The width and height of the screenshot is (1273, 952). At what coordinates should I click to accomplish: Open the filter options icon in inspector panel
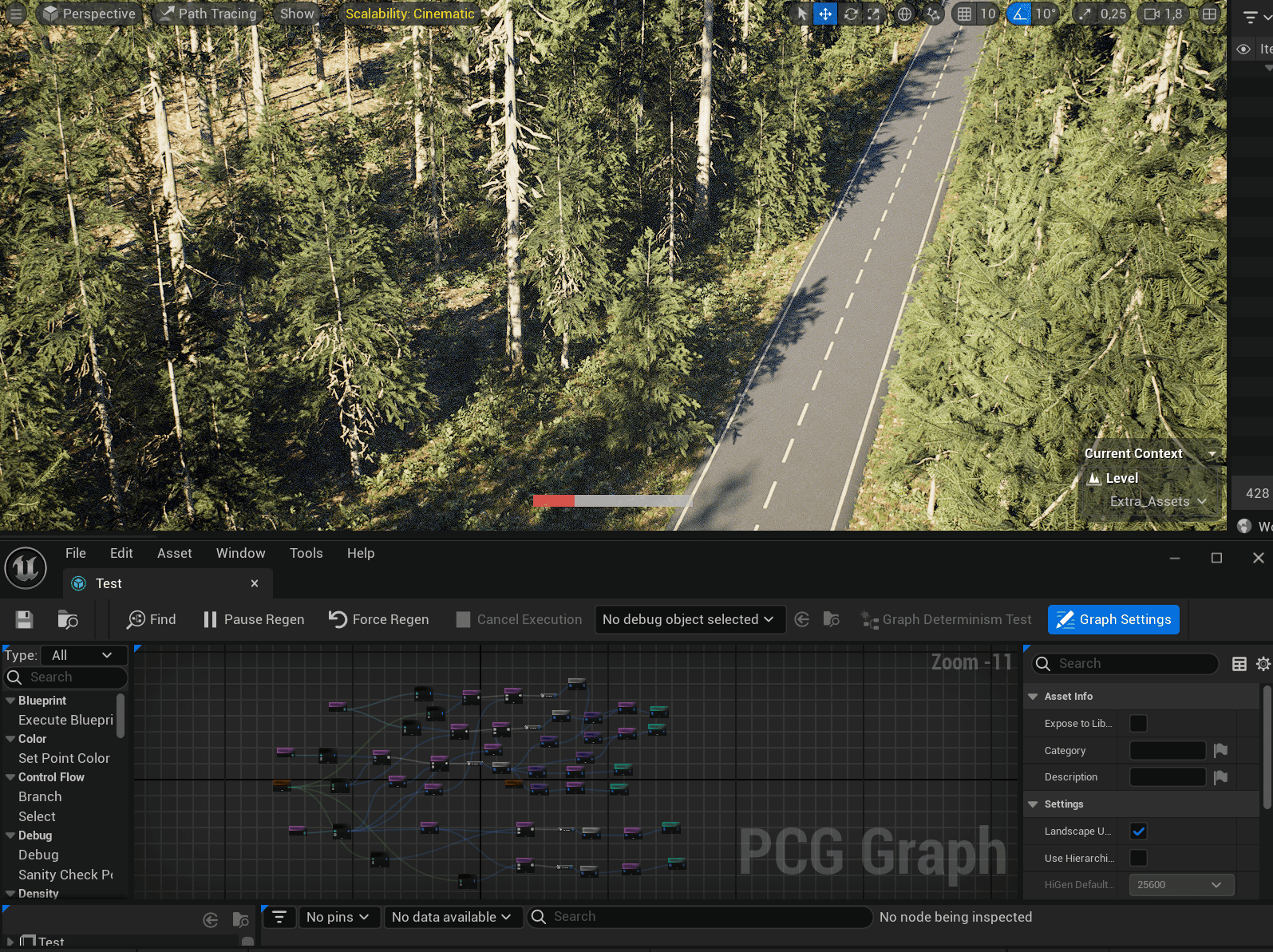coord(279,917)
